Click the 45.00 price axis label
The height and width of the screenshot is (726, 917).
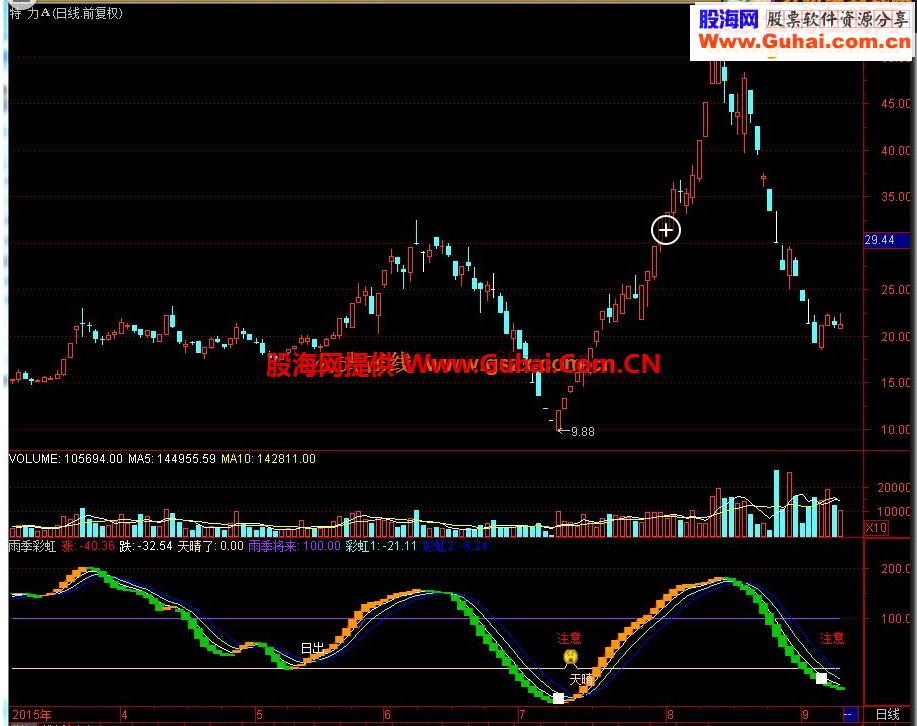pyautogui.click(x=896, y=104)
